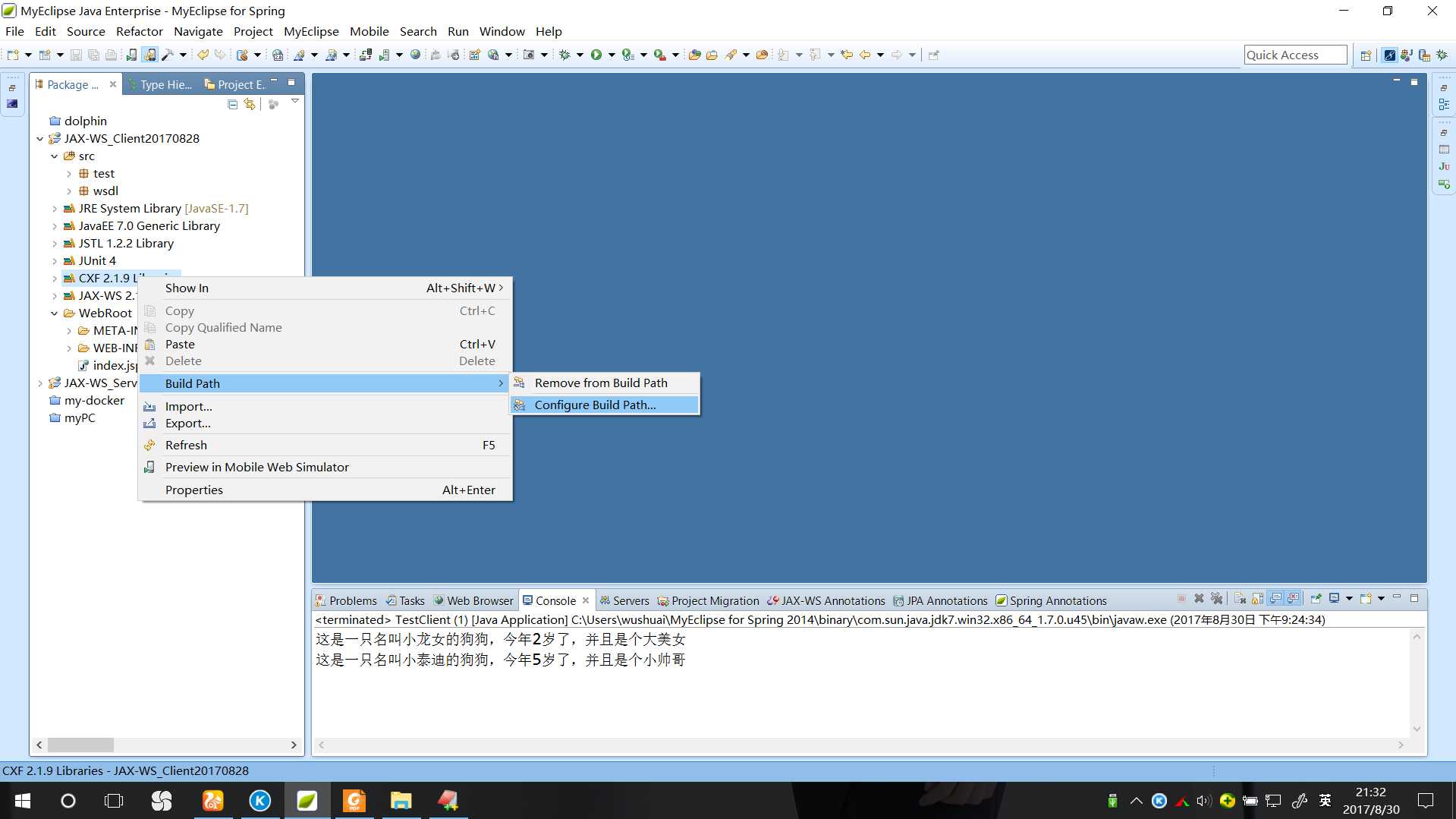Click the Back navigation arrow in toolbar

864,55
